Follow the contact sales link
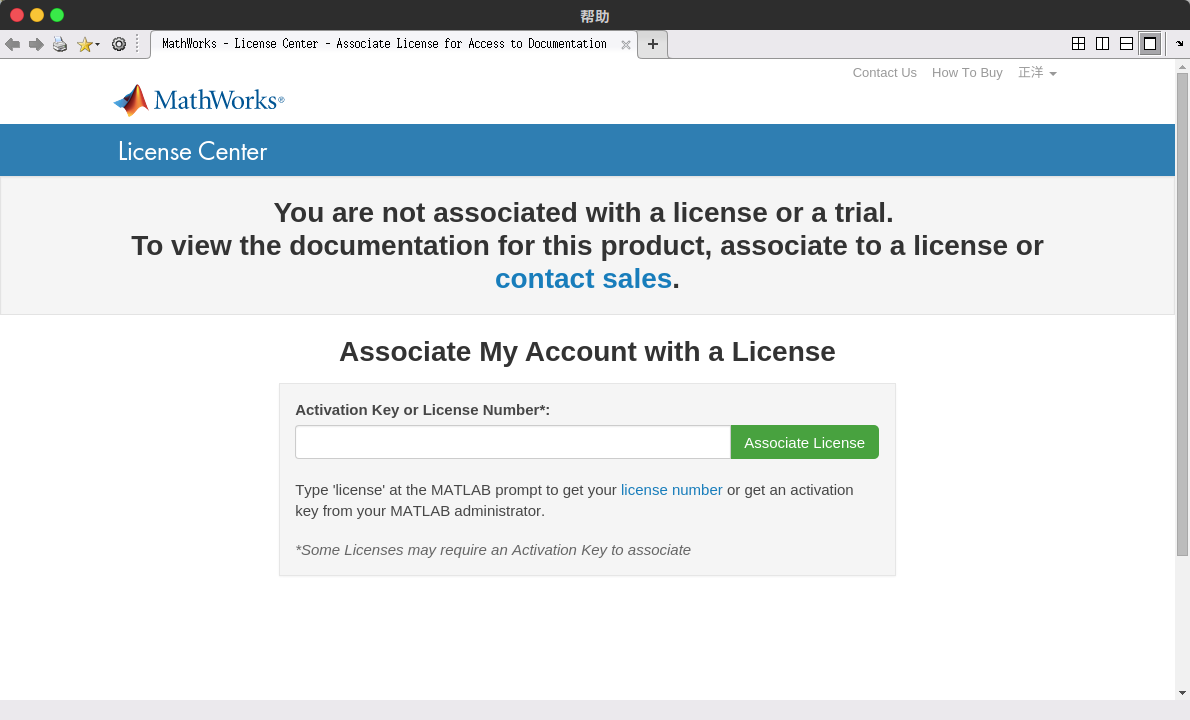This screenshot has height=720, width=1190. click(583, 279)
